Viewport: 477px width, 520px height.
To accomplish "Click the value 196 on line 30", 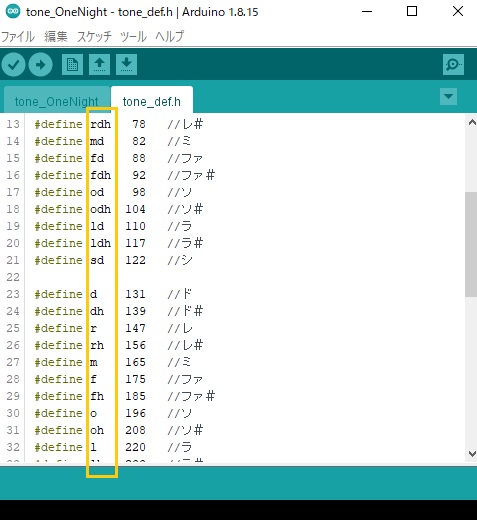I will [135, 413].
